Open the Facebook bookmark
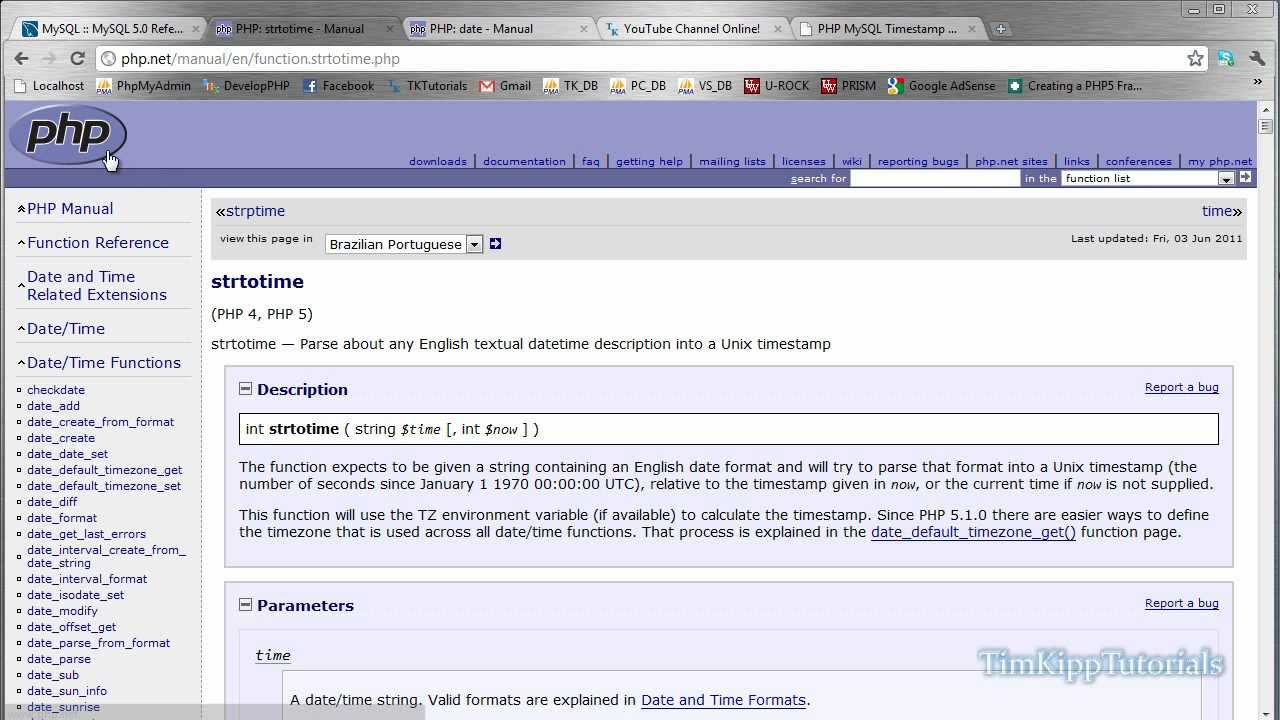Image resolution: width=1280 pixels, height=720 pixels. [x=338, y=86]
